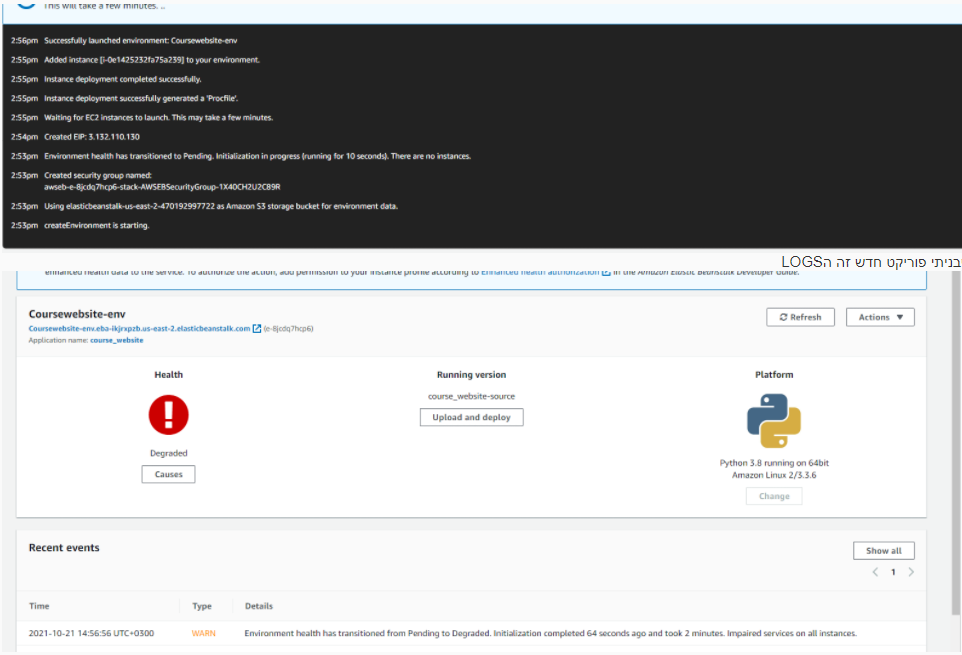Select the Degraded health status label
962x655 pixels.
tap(168, 453)
